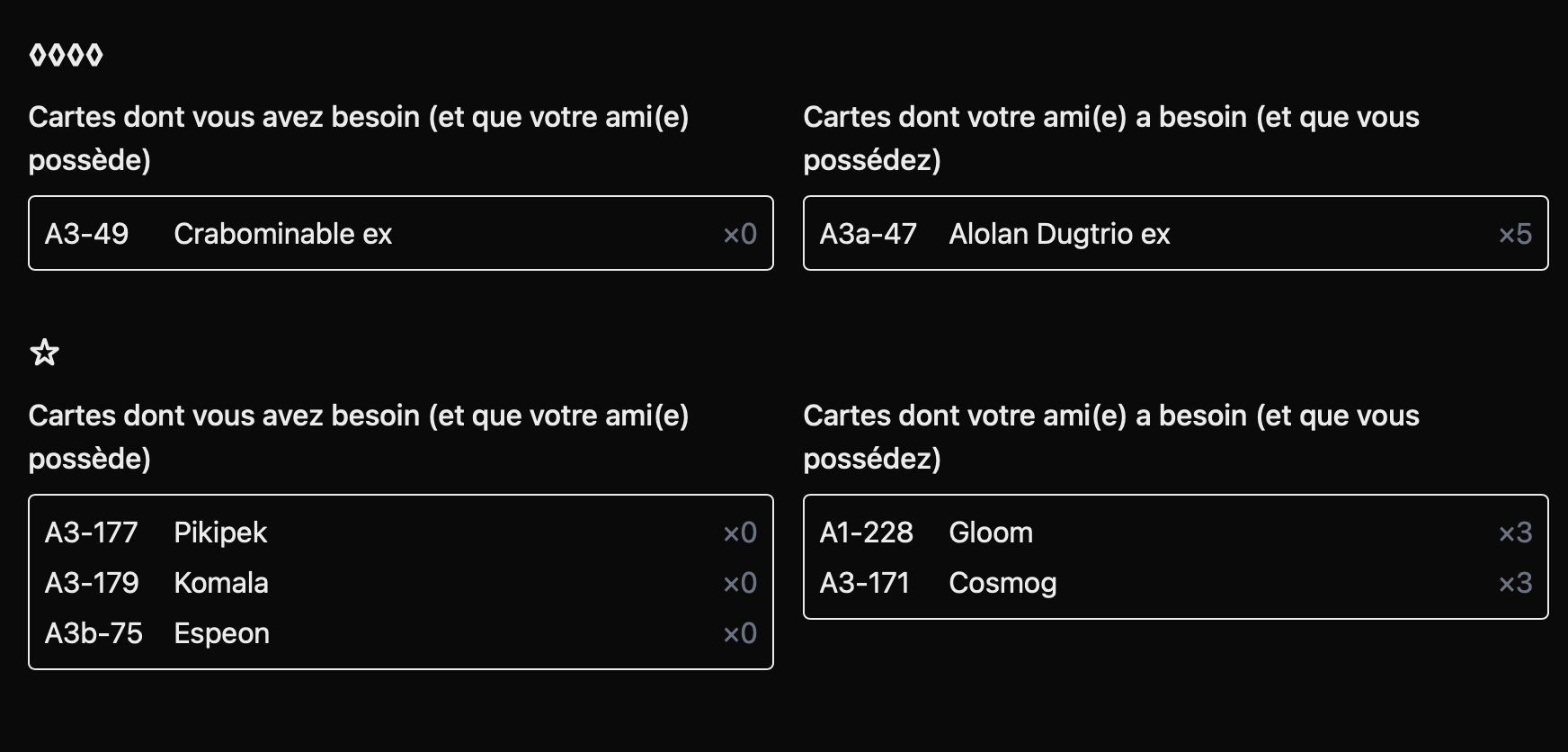Click card number A3-49
Image resolution: width=1568 pixels, height=752 pixels.
tap(87, 234)
